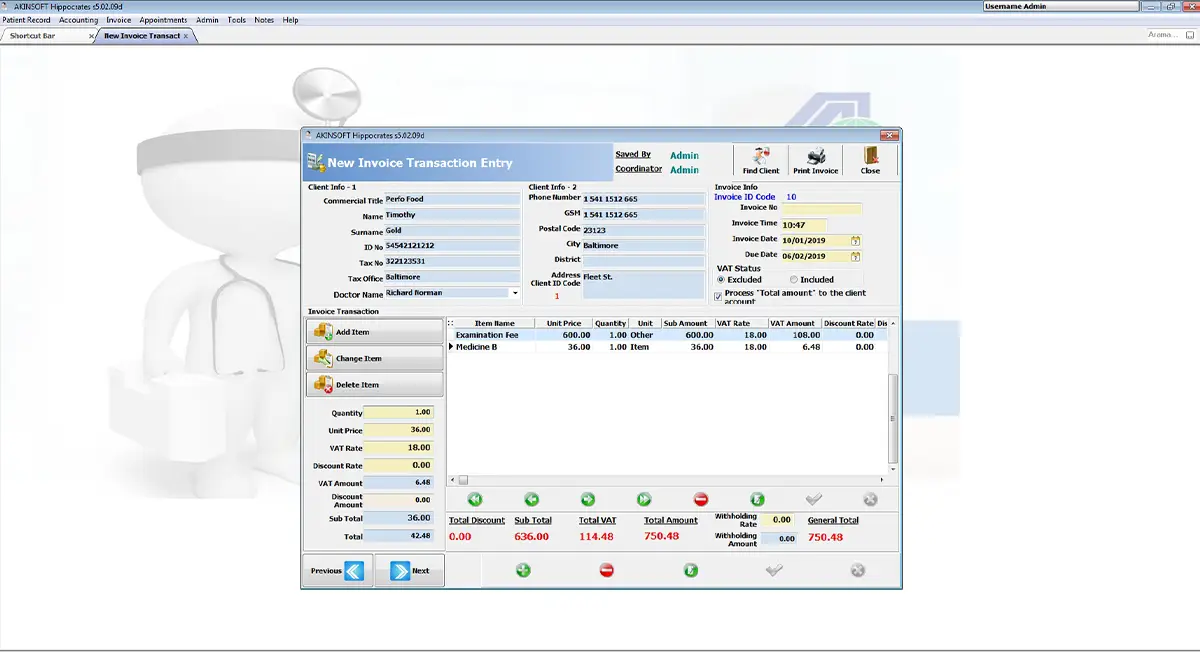Click the Find Client icon
This screenshot has width=1200, height=653.
[761, 161]
